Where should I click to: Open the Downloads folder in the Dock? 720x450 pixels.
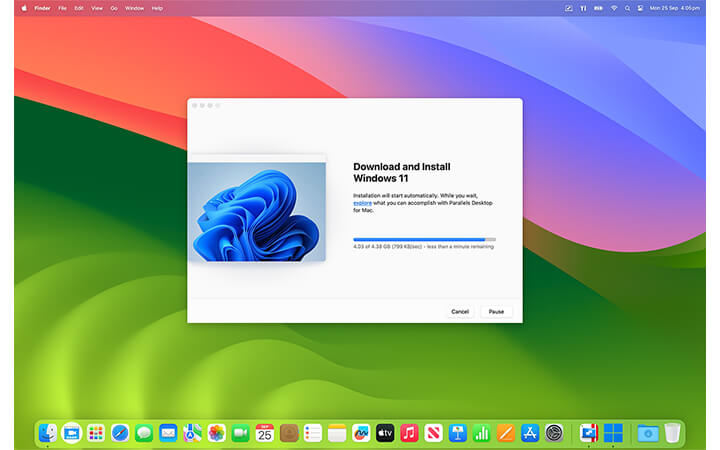coord(647,433)
